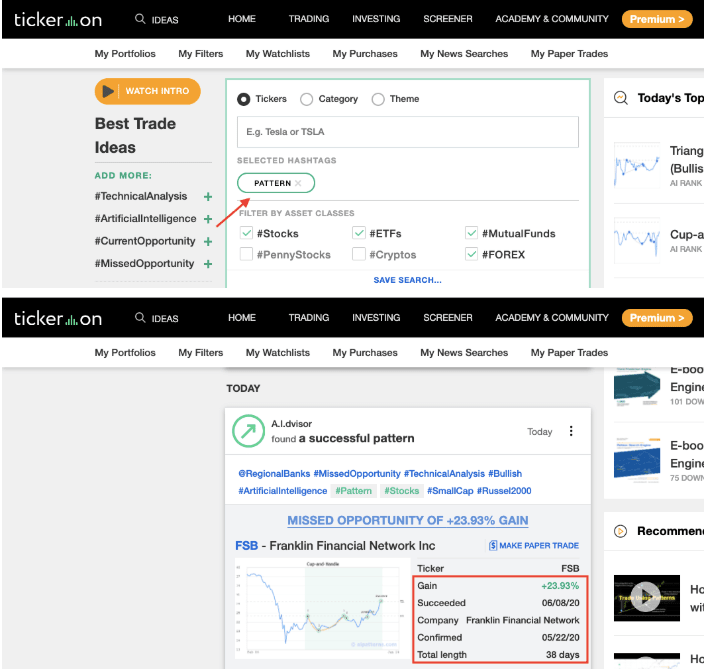Open the Triangle Bullish chart thumbnail
This screenshot has height=669, width=717.
coord(637,165)
